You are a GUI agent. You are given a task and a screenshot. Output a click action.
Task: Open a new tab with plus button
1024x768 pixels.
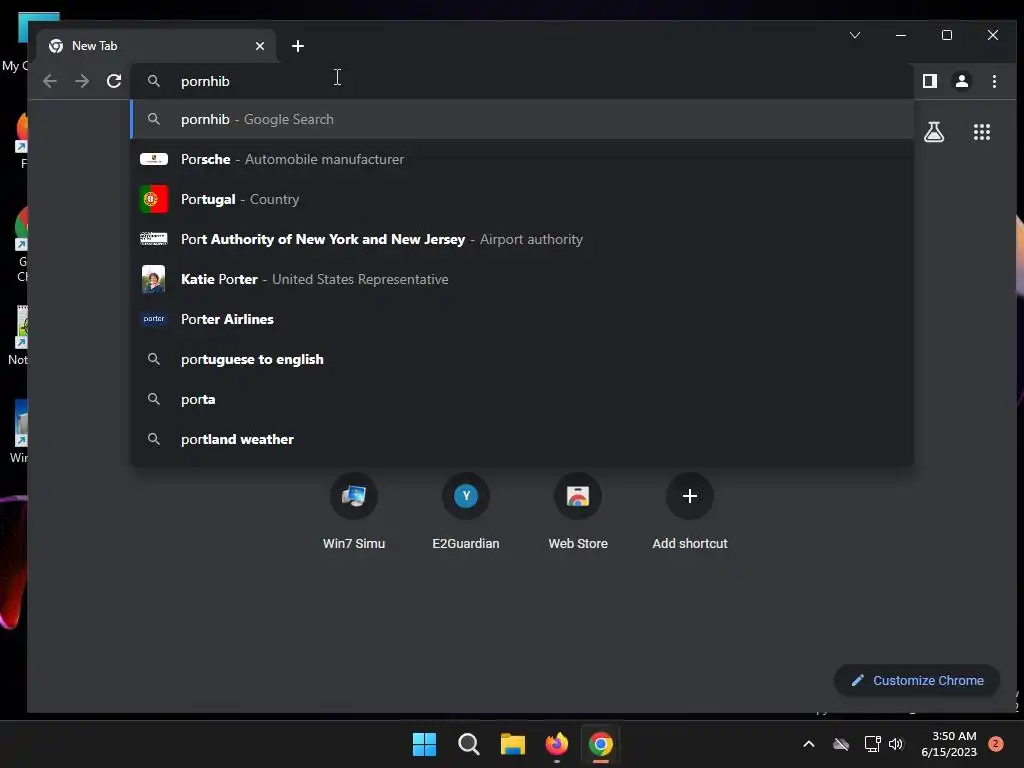[298, 46]
